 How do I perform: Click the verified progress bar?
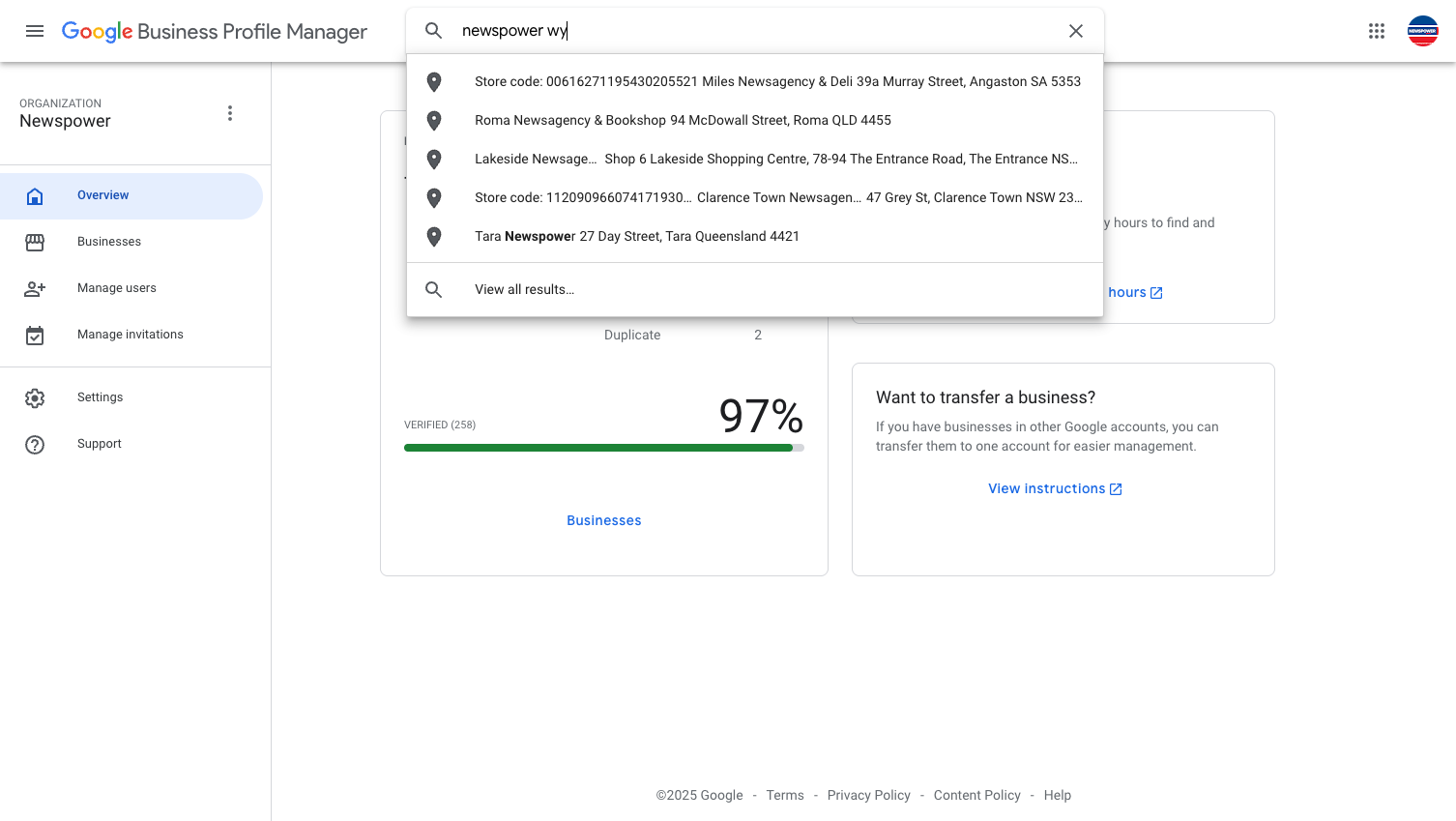(604, 448)
